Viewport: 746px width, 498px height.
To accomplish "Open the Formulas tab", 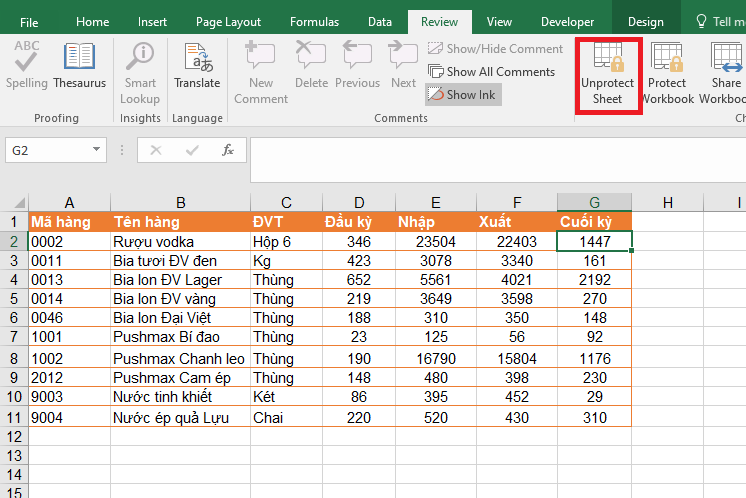I will pos(314,22).
